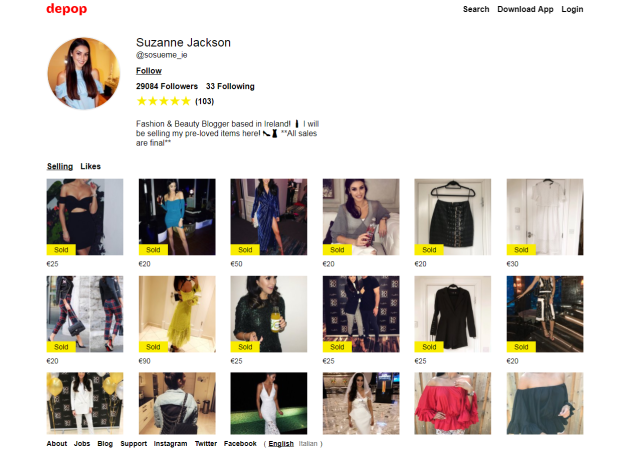Open the black lace-up skirt listing
The width and height of the screenshot is (630, 452).
pyautogui.click(x=452, y=217)
